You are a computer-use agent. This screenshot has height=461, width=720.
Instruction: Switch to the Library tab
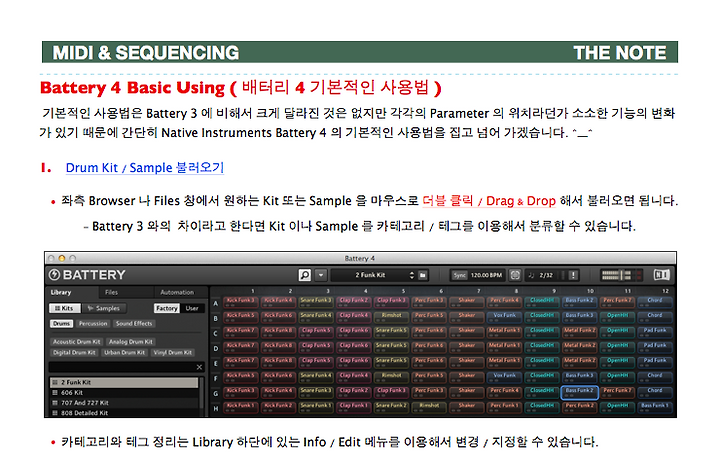(61, 292)
